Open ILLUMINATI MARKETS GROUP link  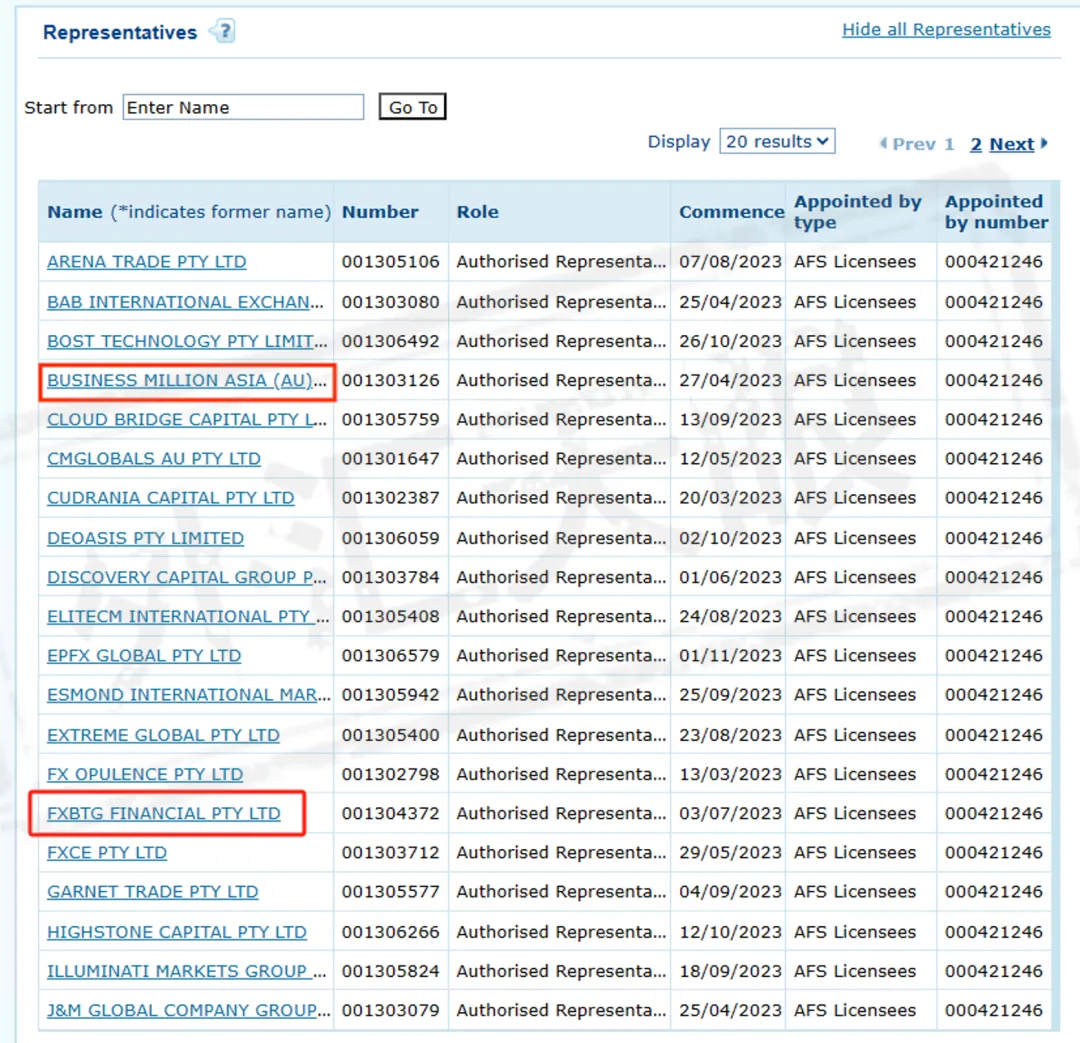[187, 971]
